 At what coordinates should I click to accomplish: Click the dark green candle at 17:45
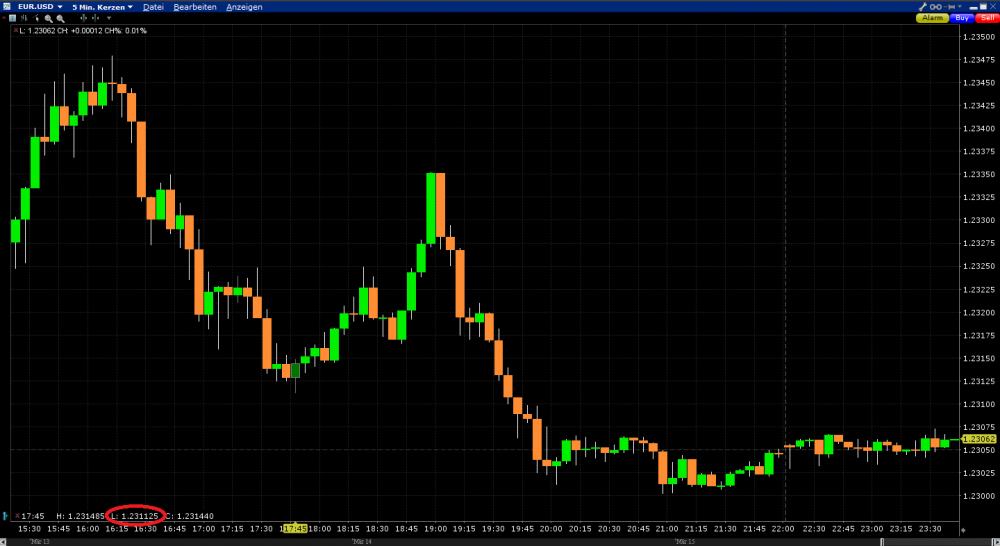[x=295, y=371]
